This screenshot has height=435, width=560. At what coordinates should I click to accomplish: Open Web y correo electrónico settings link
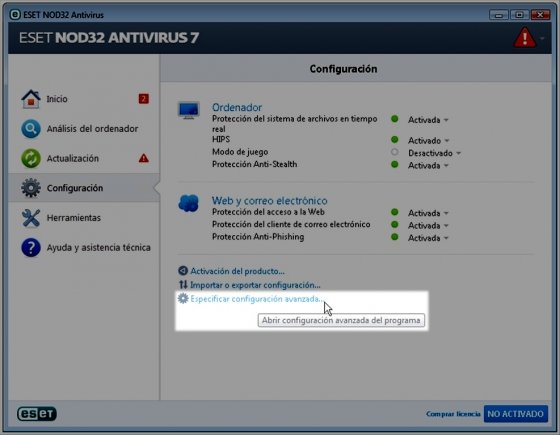point(270,200)
